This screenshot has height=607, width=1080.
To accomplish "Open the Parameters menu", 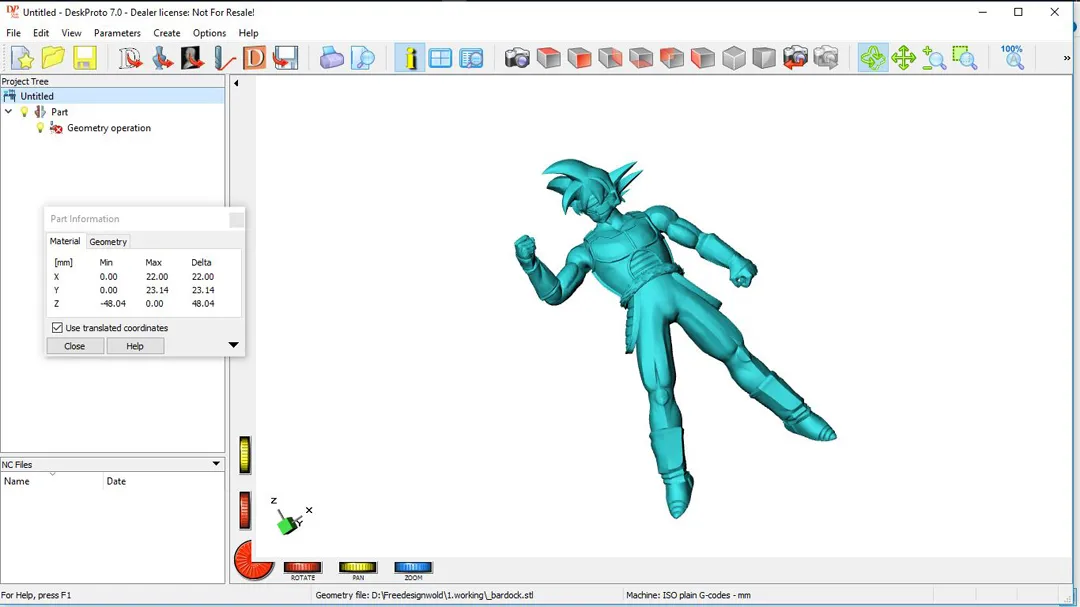I will tap(117, 33).
